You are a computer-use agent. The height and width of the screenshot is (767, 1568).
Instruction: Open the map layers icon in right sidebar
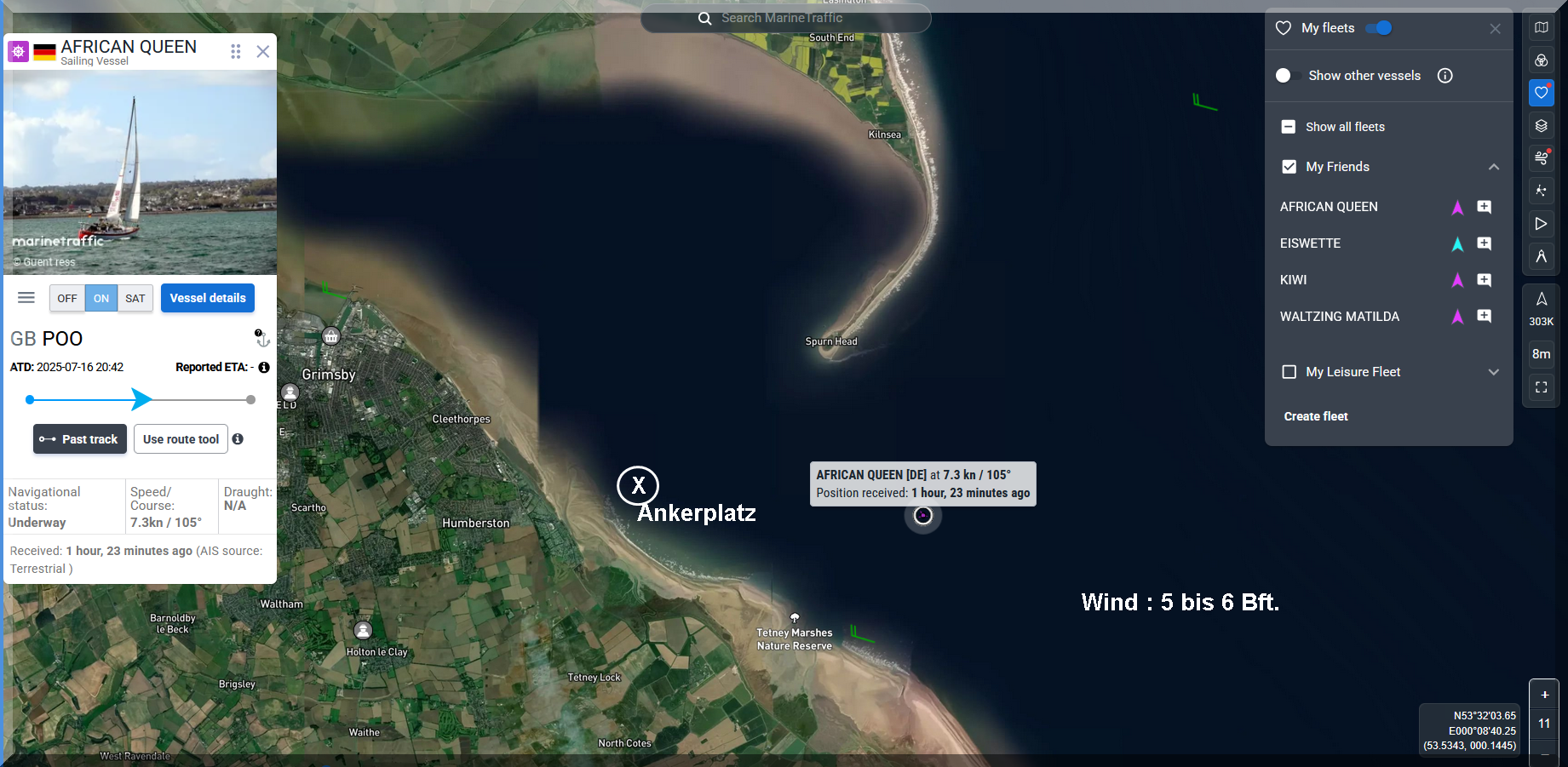click(x=1541, y=126)
